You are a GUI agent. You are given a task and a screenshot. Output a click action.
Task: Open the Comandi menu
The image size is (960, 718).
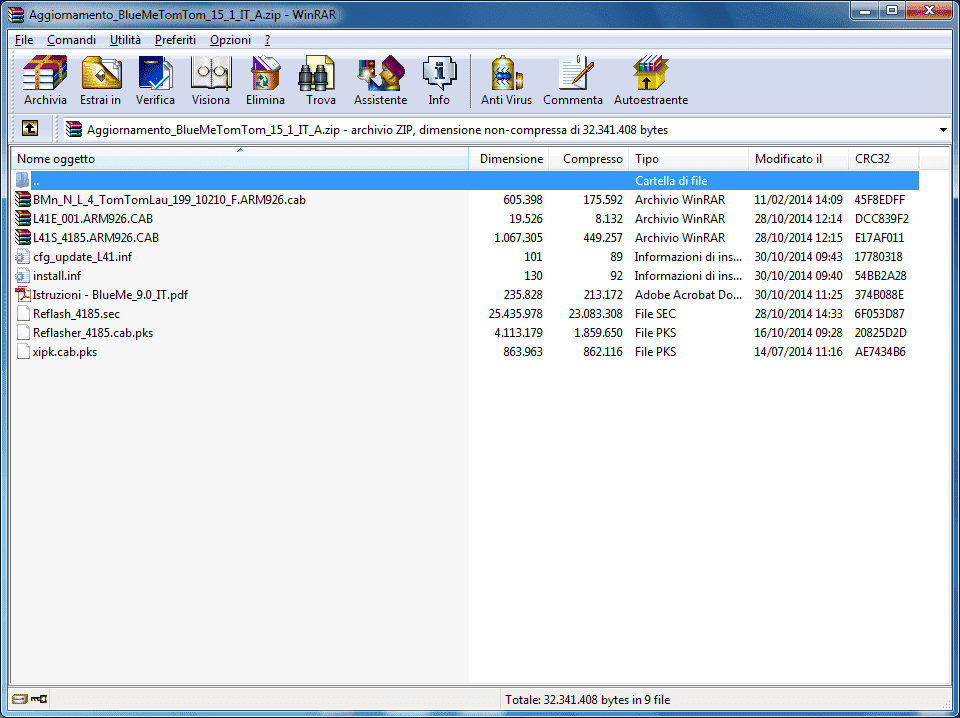pos(72,40)
